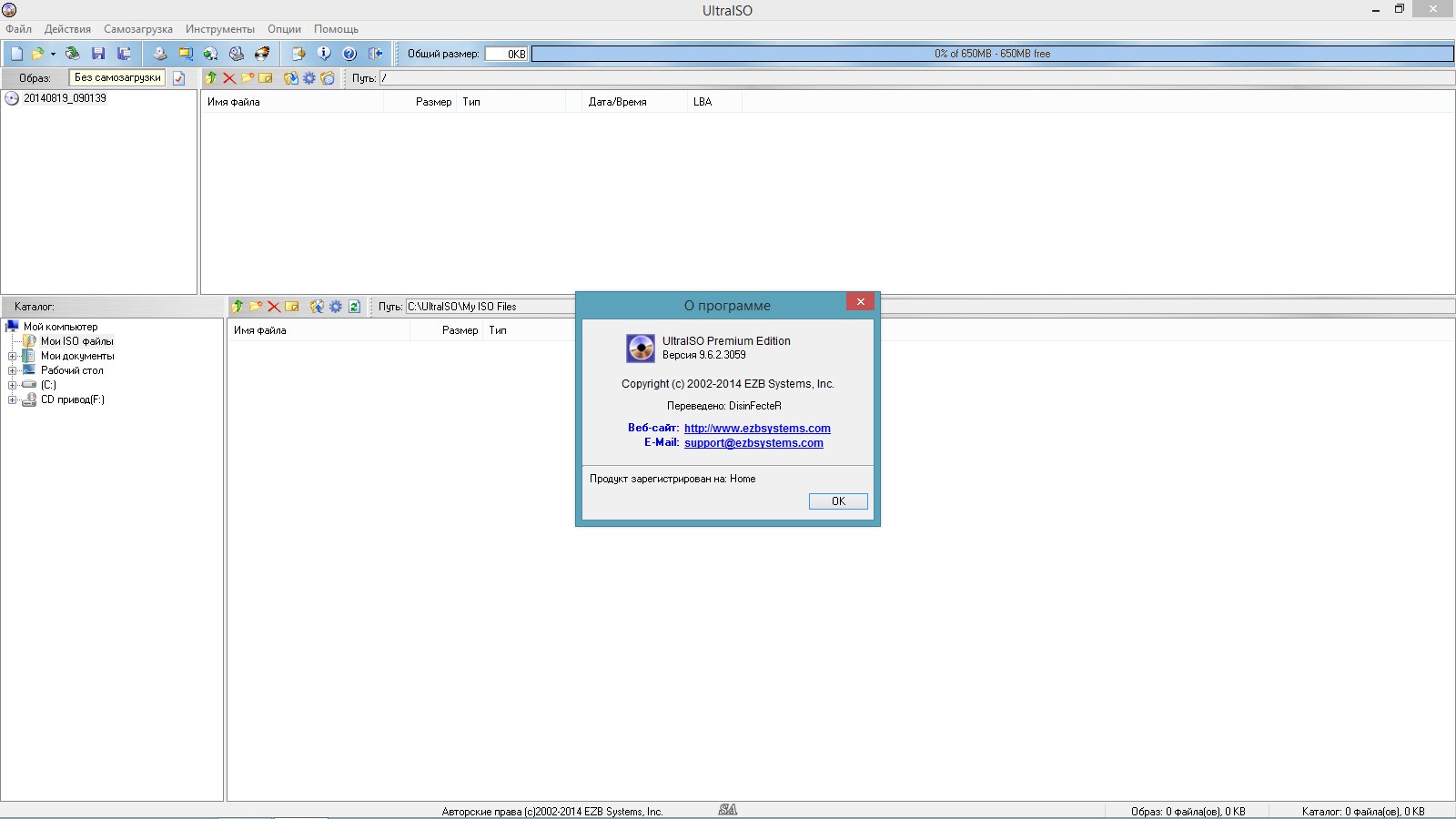The height and width of the screenshot is (819, 1456).
Task: Click the Open file folder icon
Action: tap(37, 54)
